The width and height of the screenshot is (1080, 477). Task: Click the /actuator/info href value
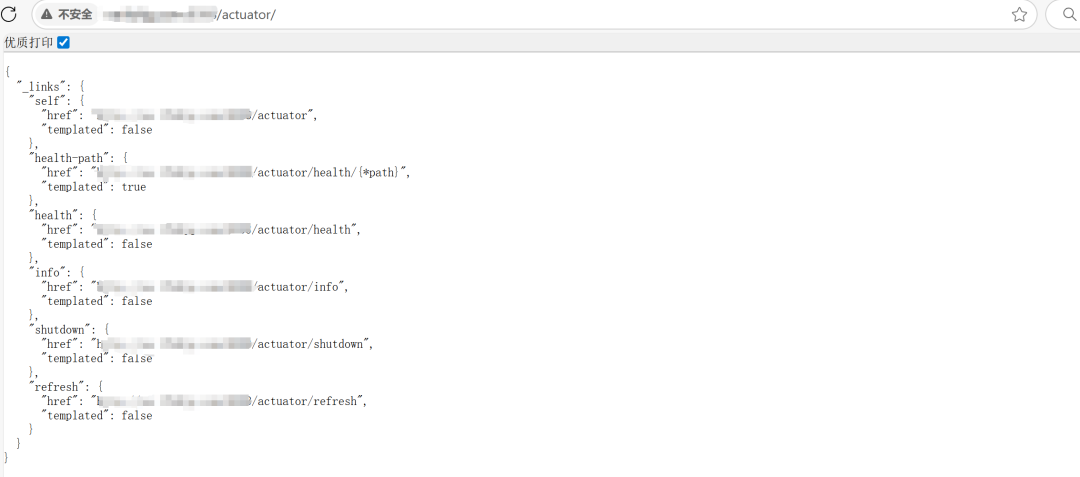218,287
